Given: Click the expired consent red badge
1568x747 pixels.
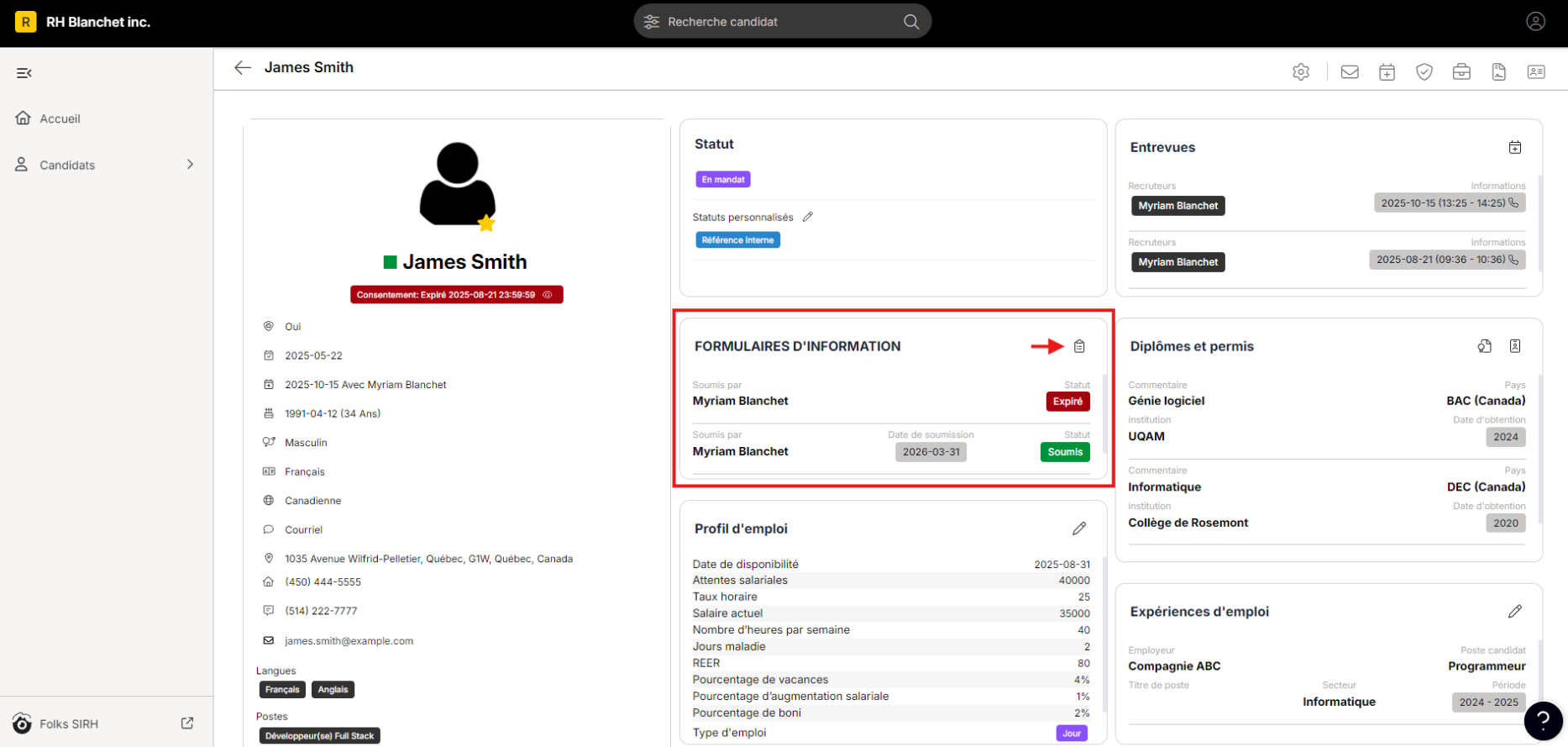Looking at the screenshot, I should pos(457,295).
